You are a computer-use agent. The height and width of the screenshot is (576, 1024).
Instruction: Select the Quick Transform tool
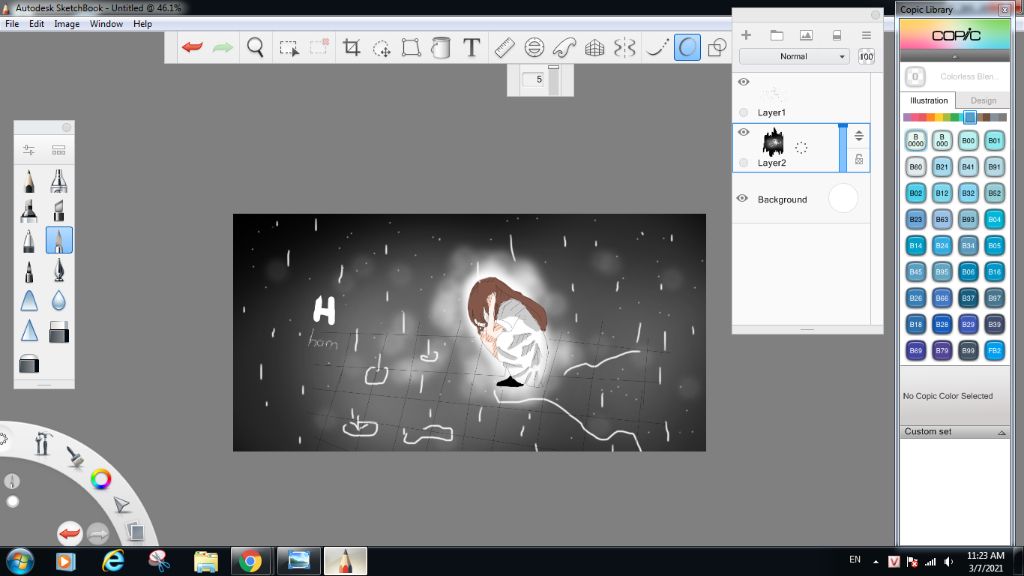pyautogui.click(x=381, y=48)
